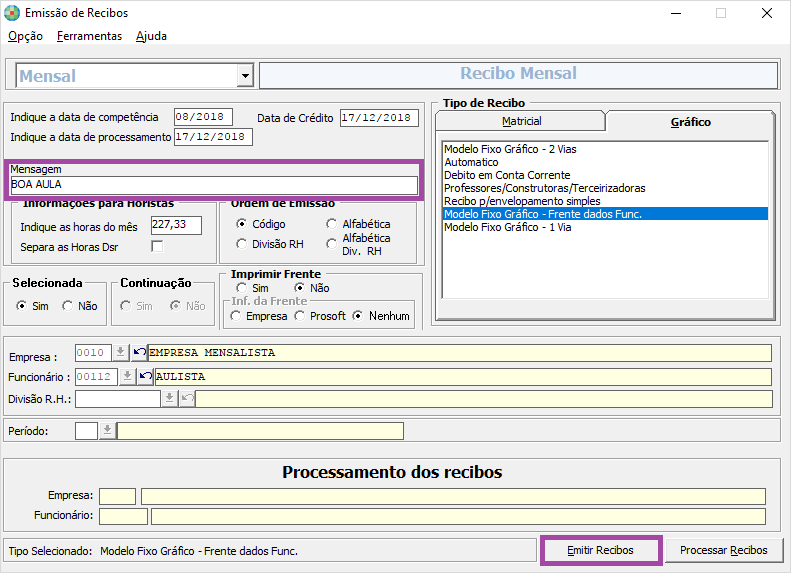791x573 pixels.
Task: Click the Empresa undo icon
Action: (139, 352)
